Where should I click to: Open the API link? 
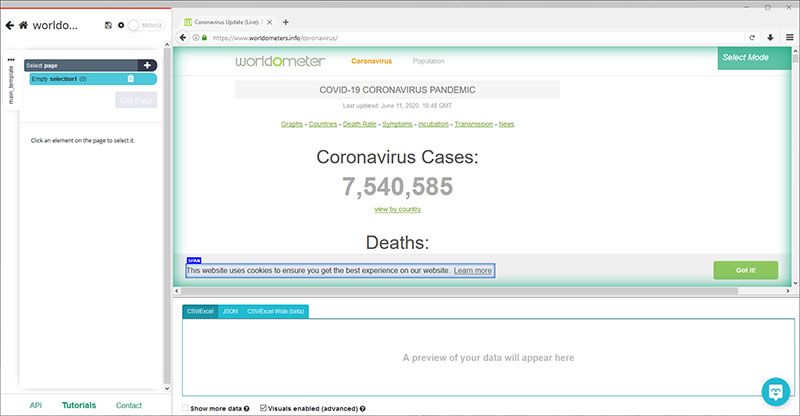[36, 405]
